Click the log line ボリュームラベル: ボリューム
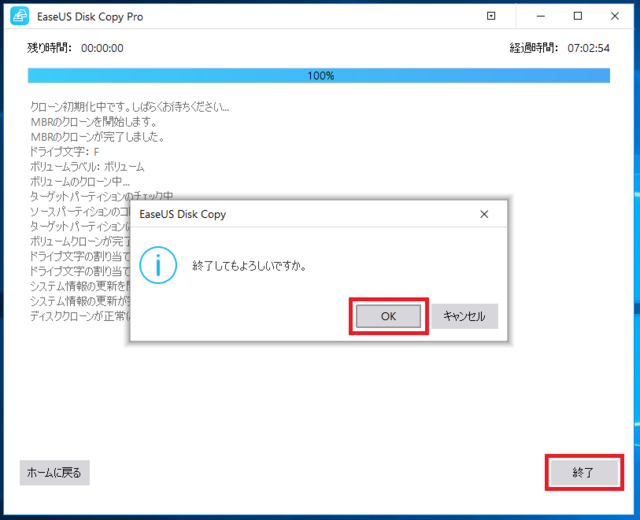Screen dimensions: 640x520 87,167
